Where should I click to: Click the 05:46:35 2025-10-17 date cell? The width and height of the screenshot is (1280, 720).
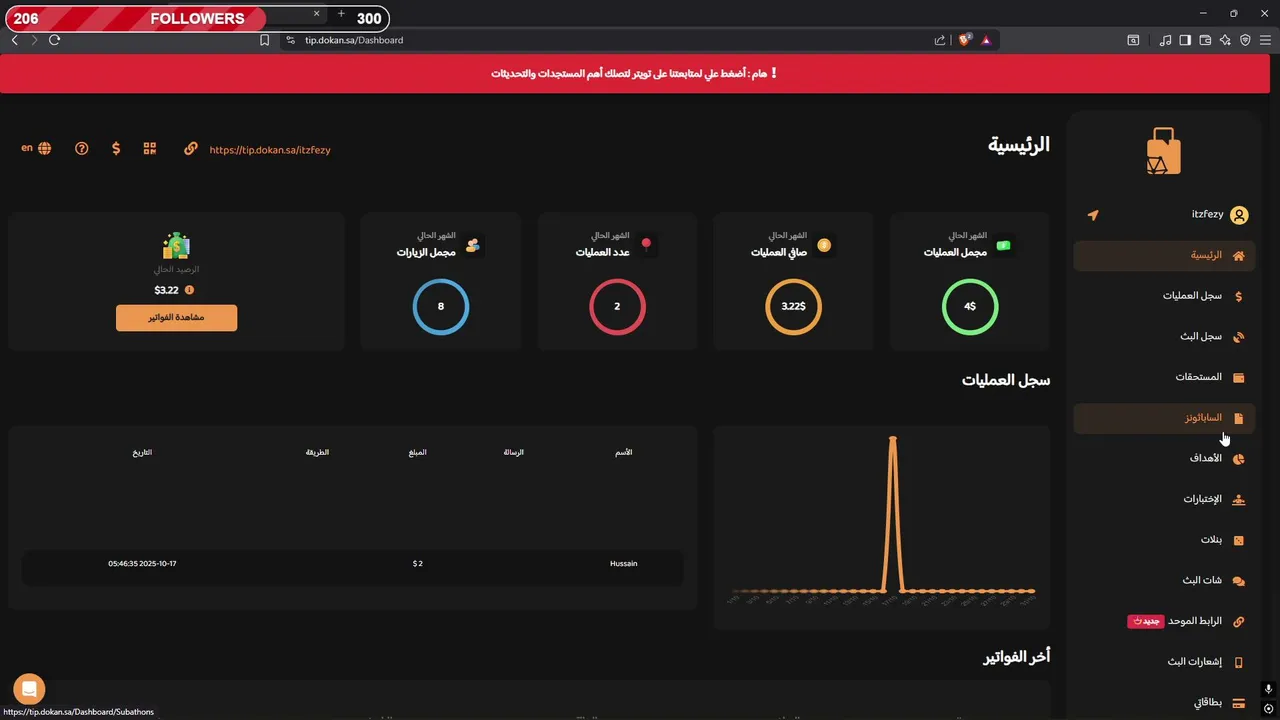(x=142, y=564)
